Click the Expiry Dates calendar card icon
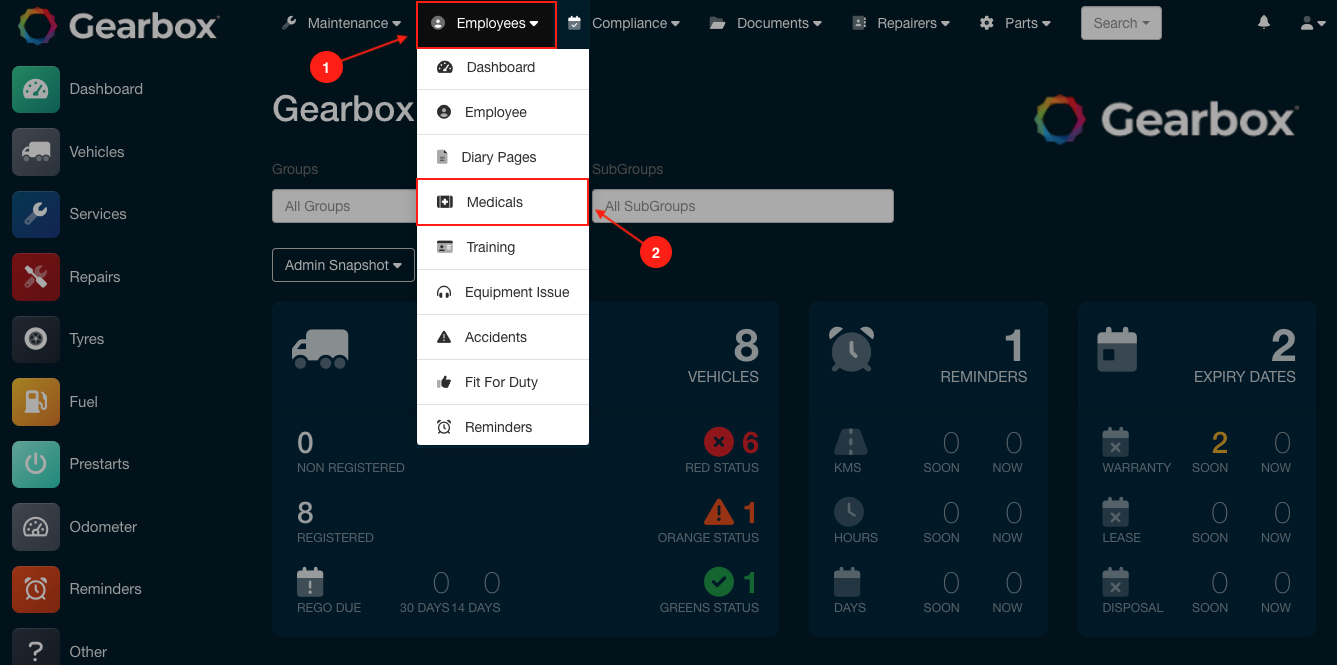1337x665 pixels. click(1117, 349)
